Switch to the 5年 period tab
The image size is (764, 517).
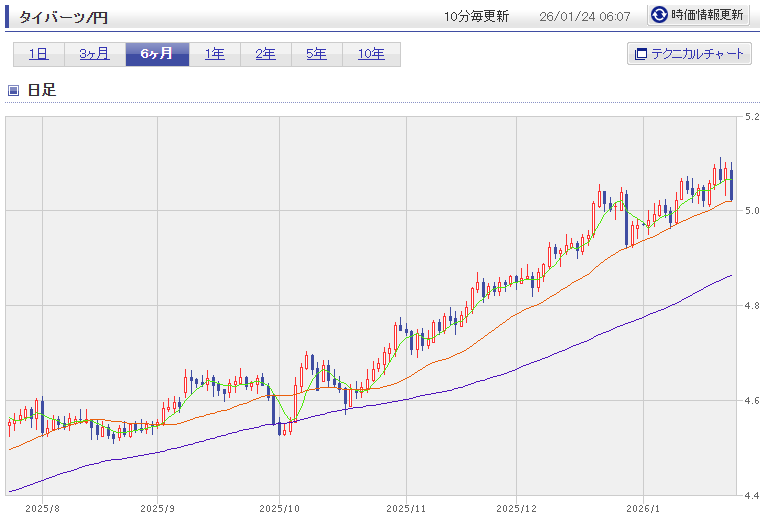click(x=316, y=54)
